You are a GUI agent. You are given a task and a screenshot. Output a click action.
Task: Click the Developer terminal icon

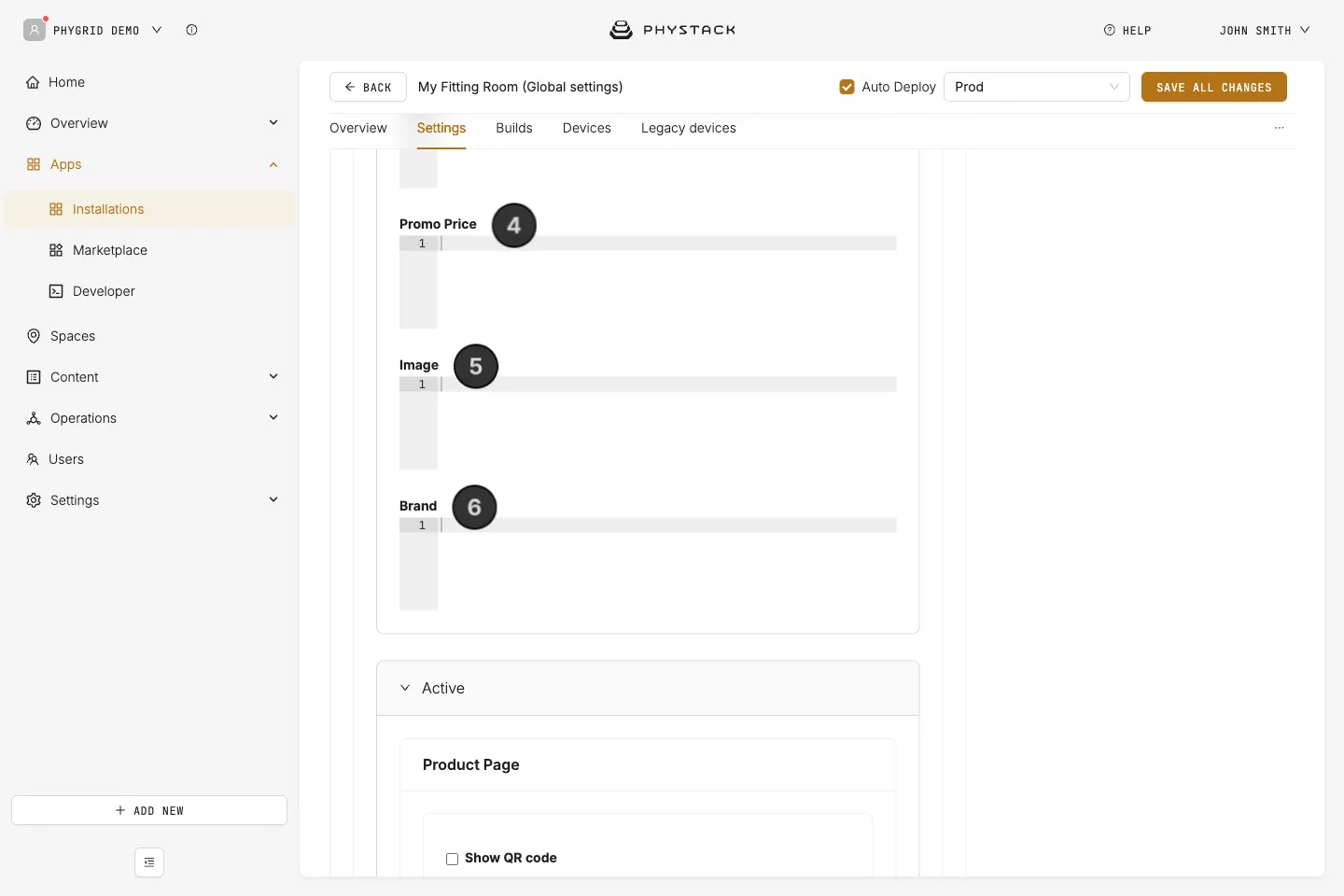pos(56,291)
